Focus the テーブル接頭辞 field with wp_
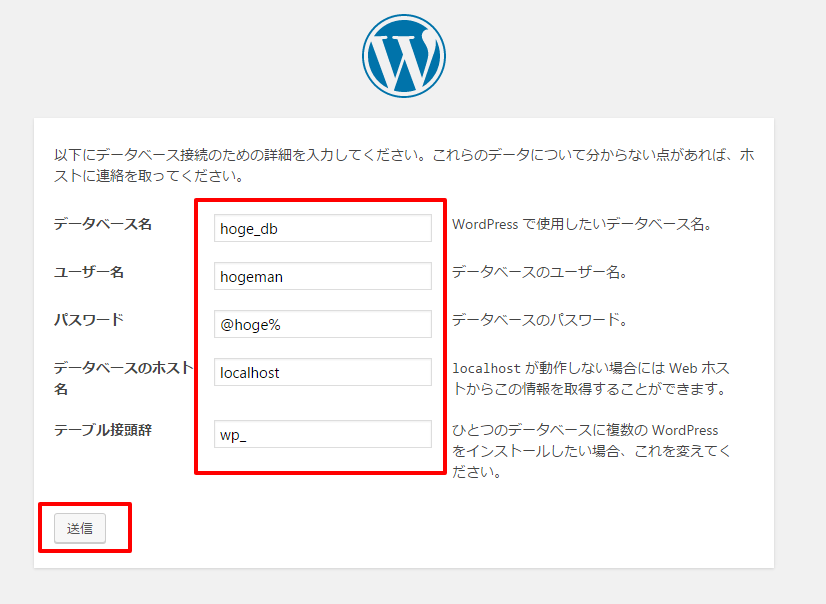The height and width of the screenshot is (604, 826). 322,434
